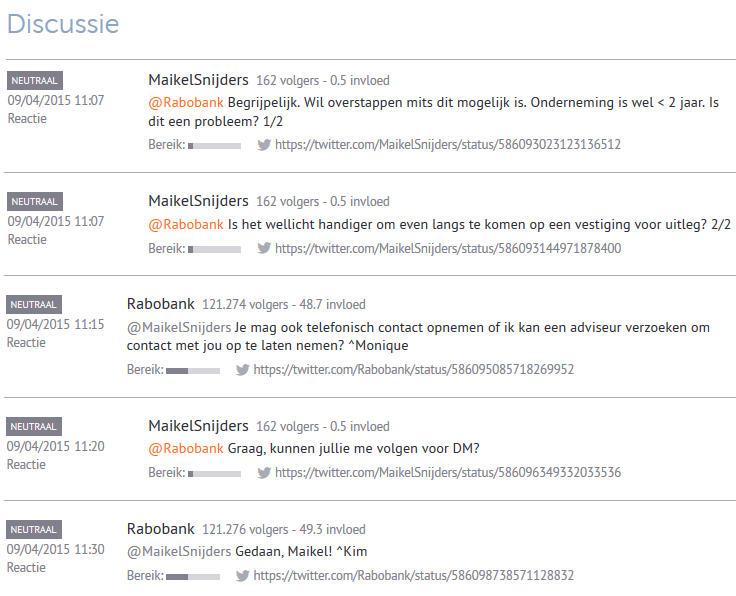This screenshot has height=596, width=736.
Task: Click the Discussie heading
Action: point(63,24)
